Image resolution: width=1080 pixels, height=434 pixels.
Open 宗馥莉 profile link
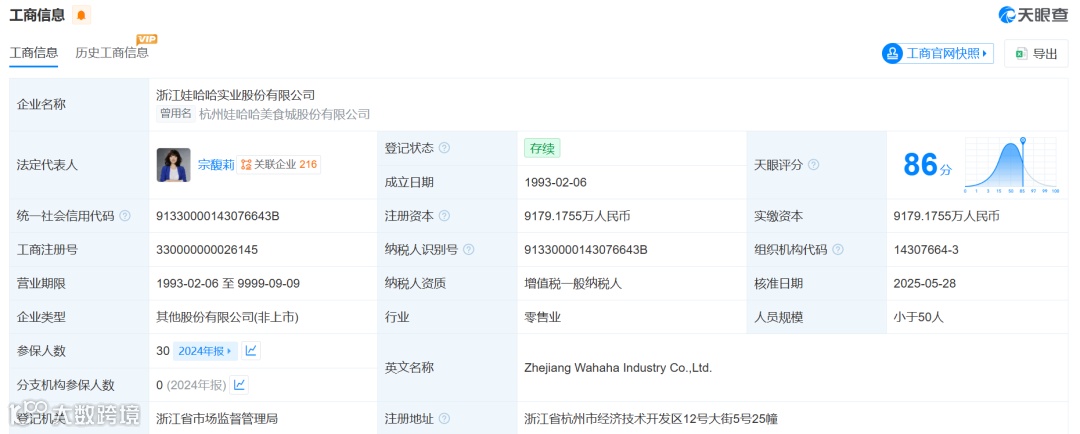tap(216, 165)
